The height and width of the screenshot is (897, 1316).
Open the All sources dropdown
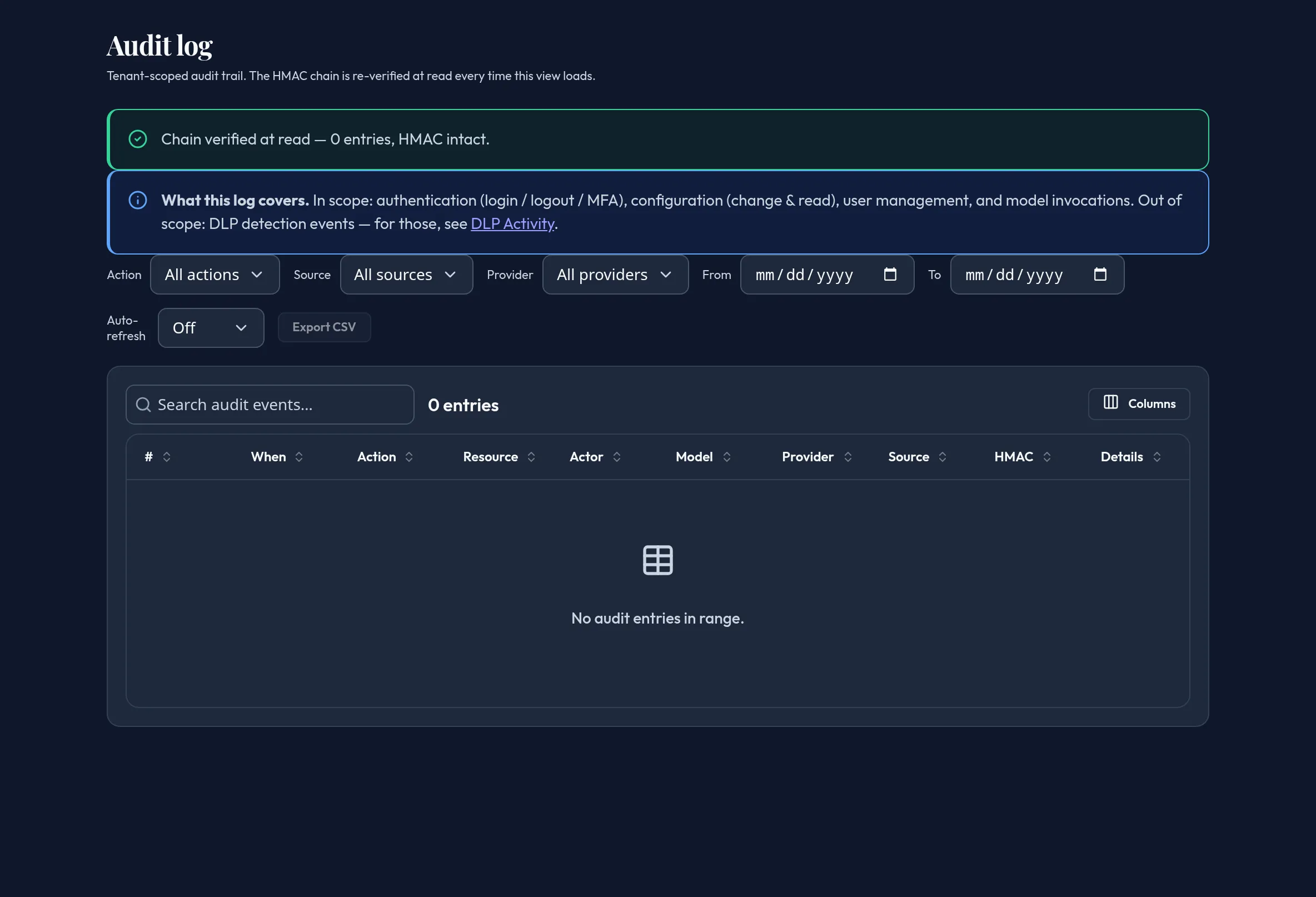(x=406, y=275)
